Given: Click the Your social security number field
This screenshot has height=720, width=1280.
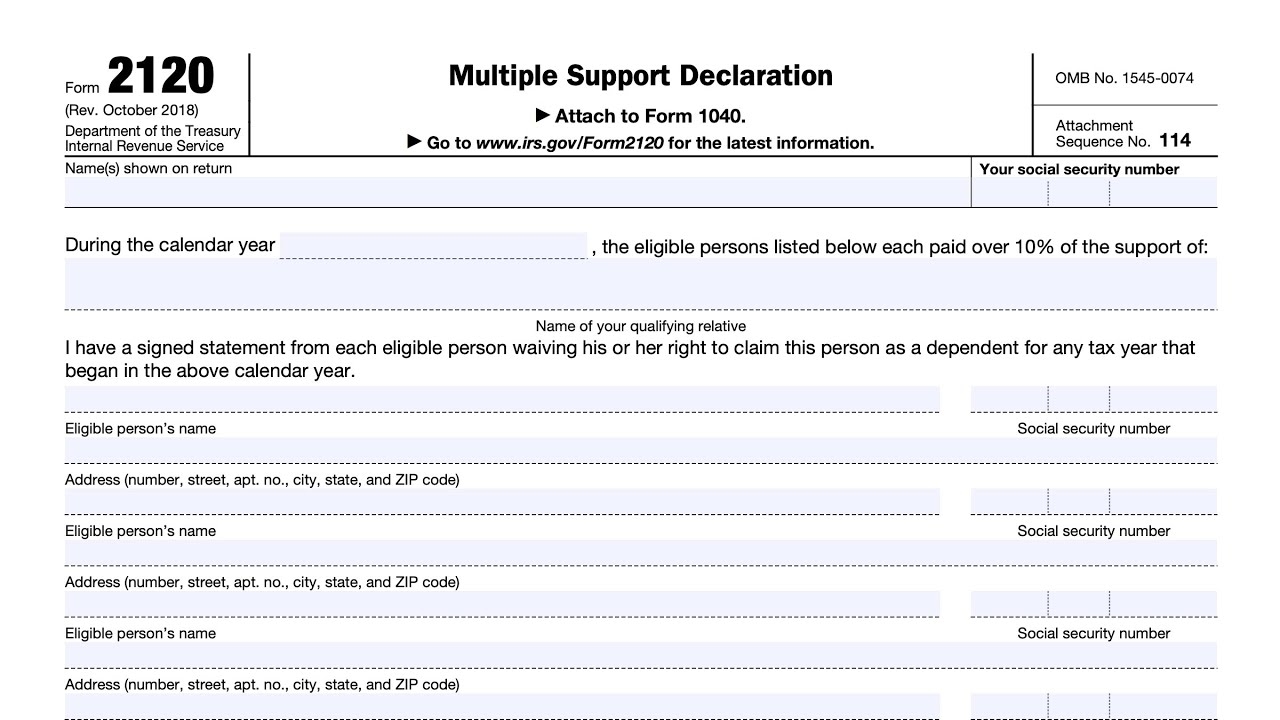Looking at the screenshot, I should pos(1094,192).
